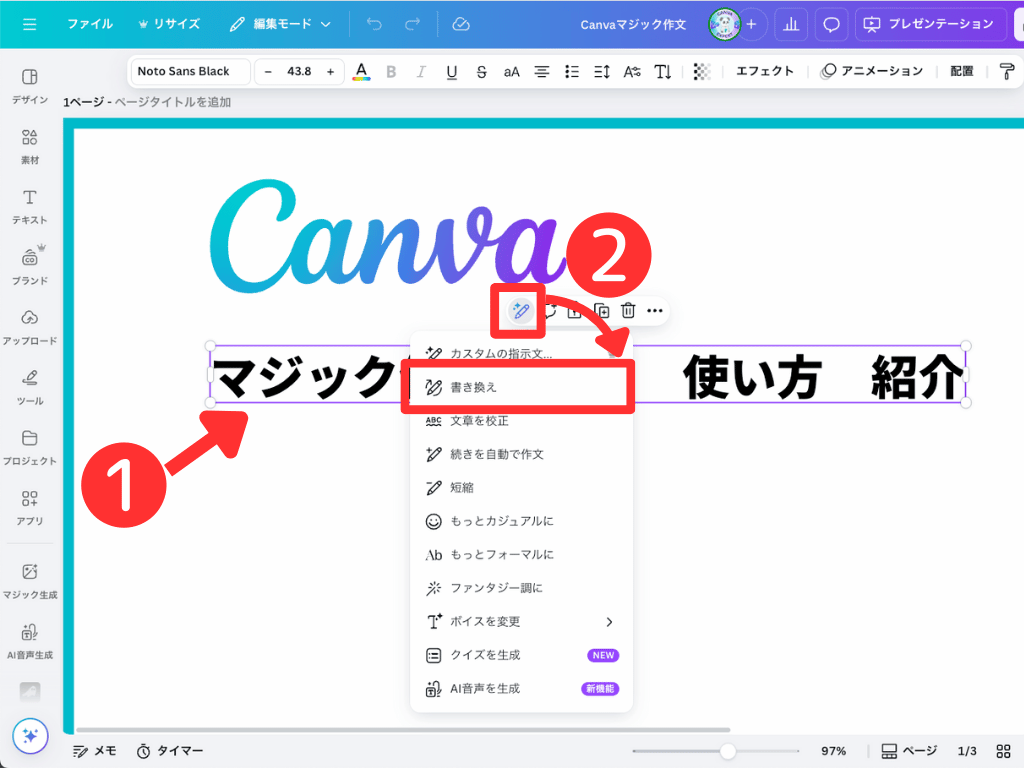Open the アップロード sidebar panel
Viewport: 1024px width, 768px height.
point(30,327)
